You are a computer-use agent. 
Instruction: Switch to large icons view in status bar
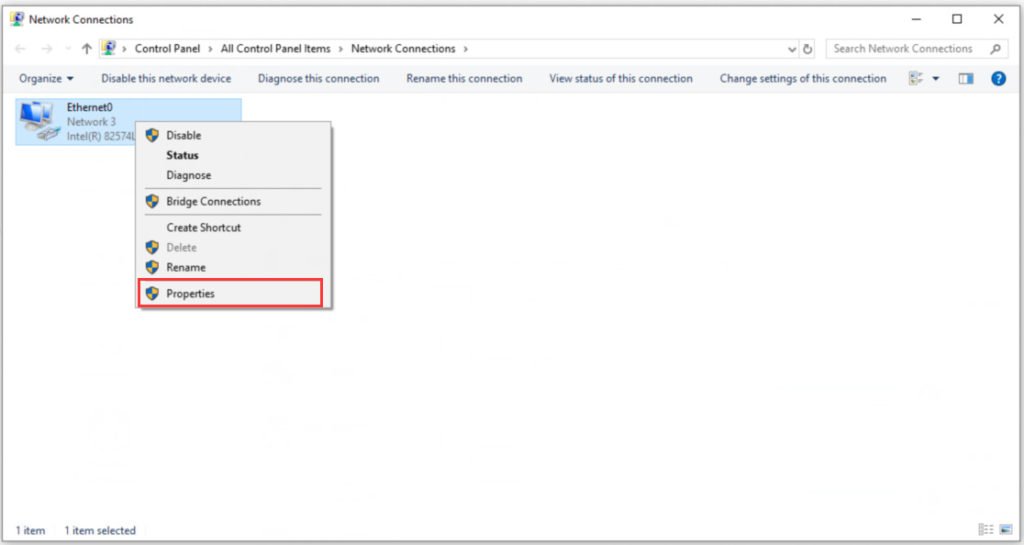(x=1006, y=529)
